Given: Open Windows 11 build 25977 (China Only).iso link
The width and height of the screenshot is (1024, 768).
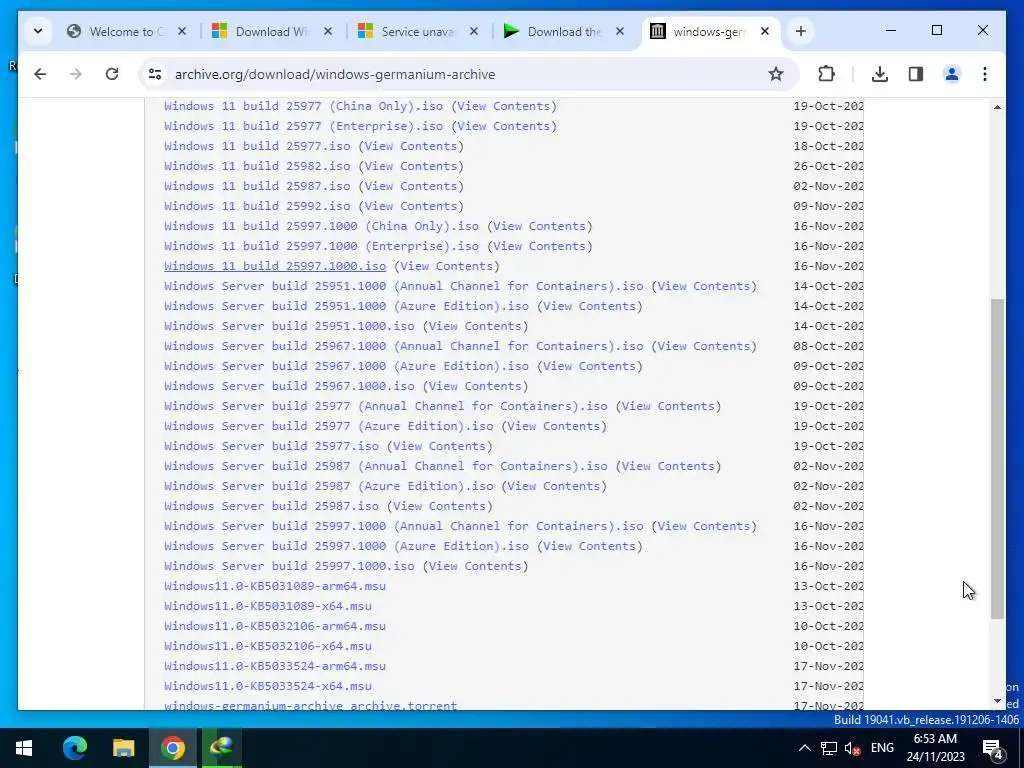Looking at the screenshot, I should point(303,106).
